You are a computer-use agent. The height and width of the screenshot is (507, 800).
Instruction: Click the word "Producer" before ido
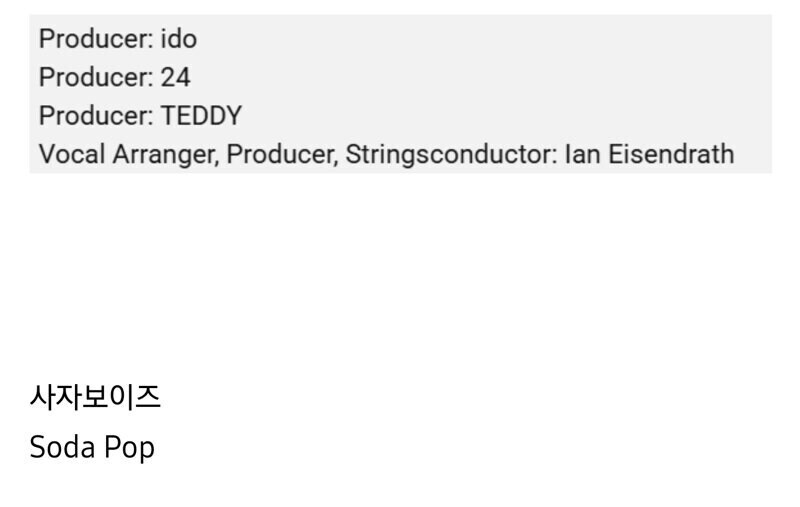click(96, 39)
